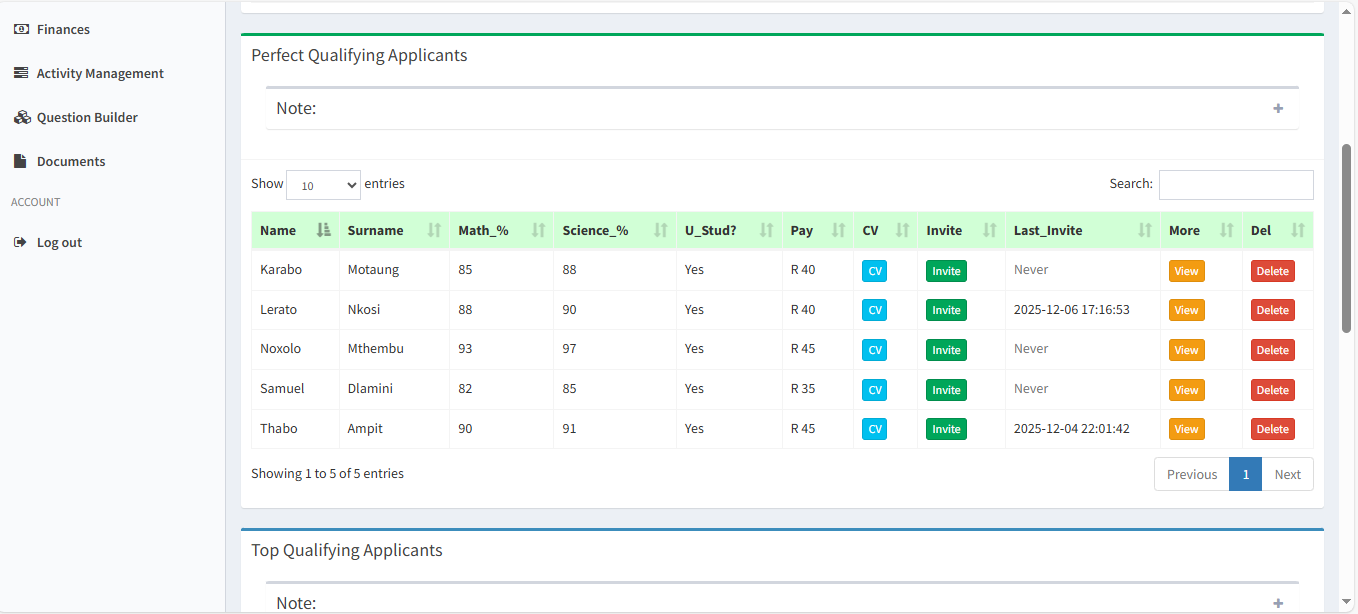Open the Question Builder menu item

point(87,117)
